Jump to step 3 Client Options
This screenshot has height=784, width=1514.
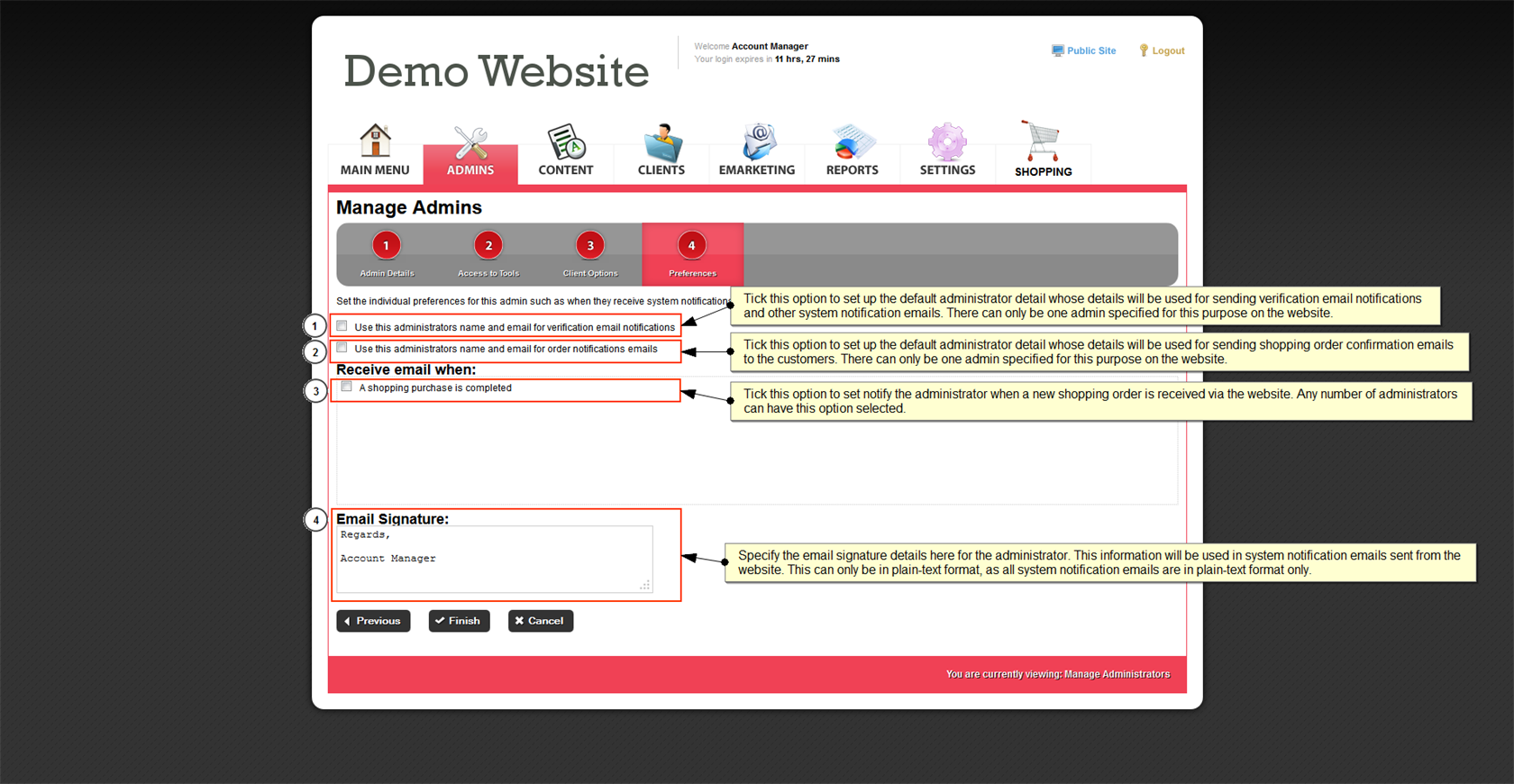[590, 245]
